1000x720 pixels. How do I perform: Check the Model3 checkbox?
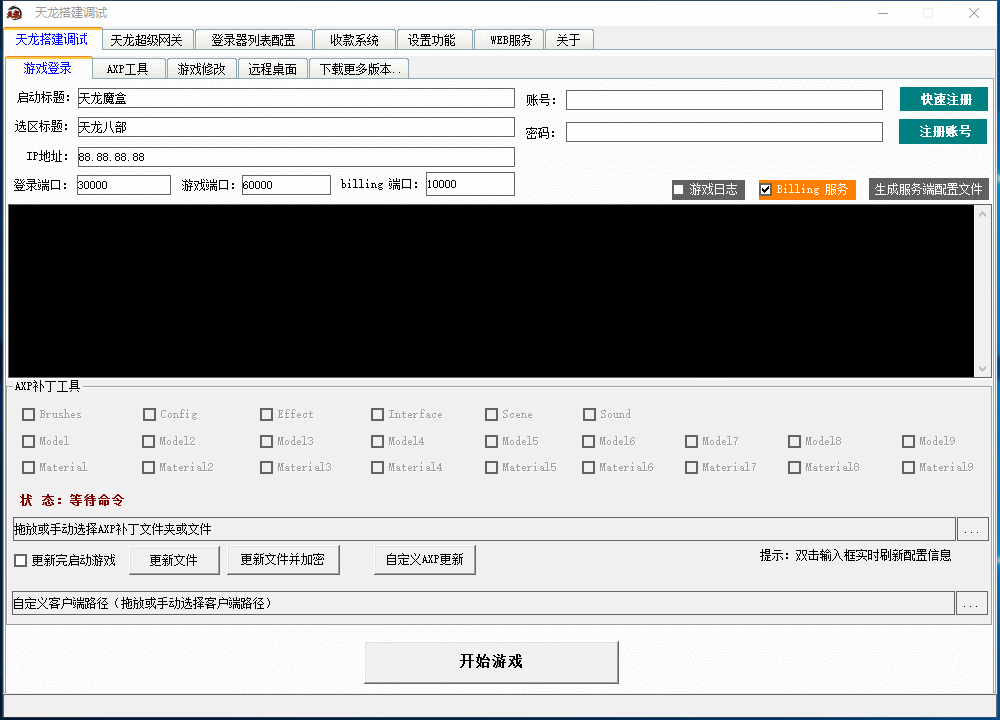point(267,441)
